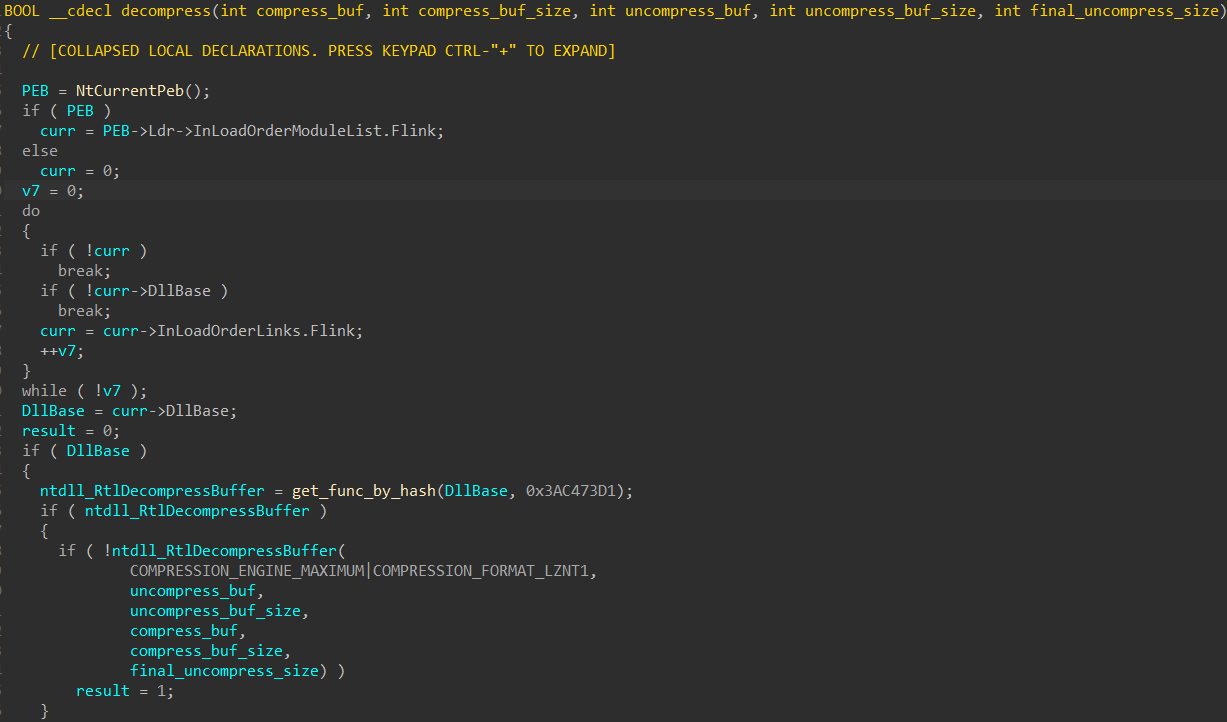
Task: Select the BOOL return type keyword
Action: pos(20,10)
